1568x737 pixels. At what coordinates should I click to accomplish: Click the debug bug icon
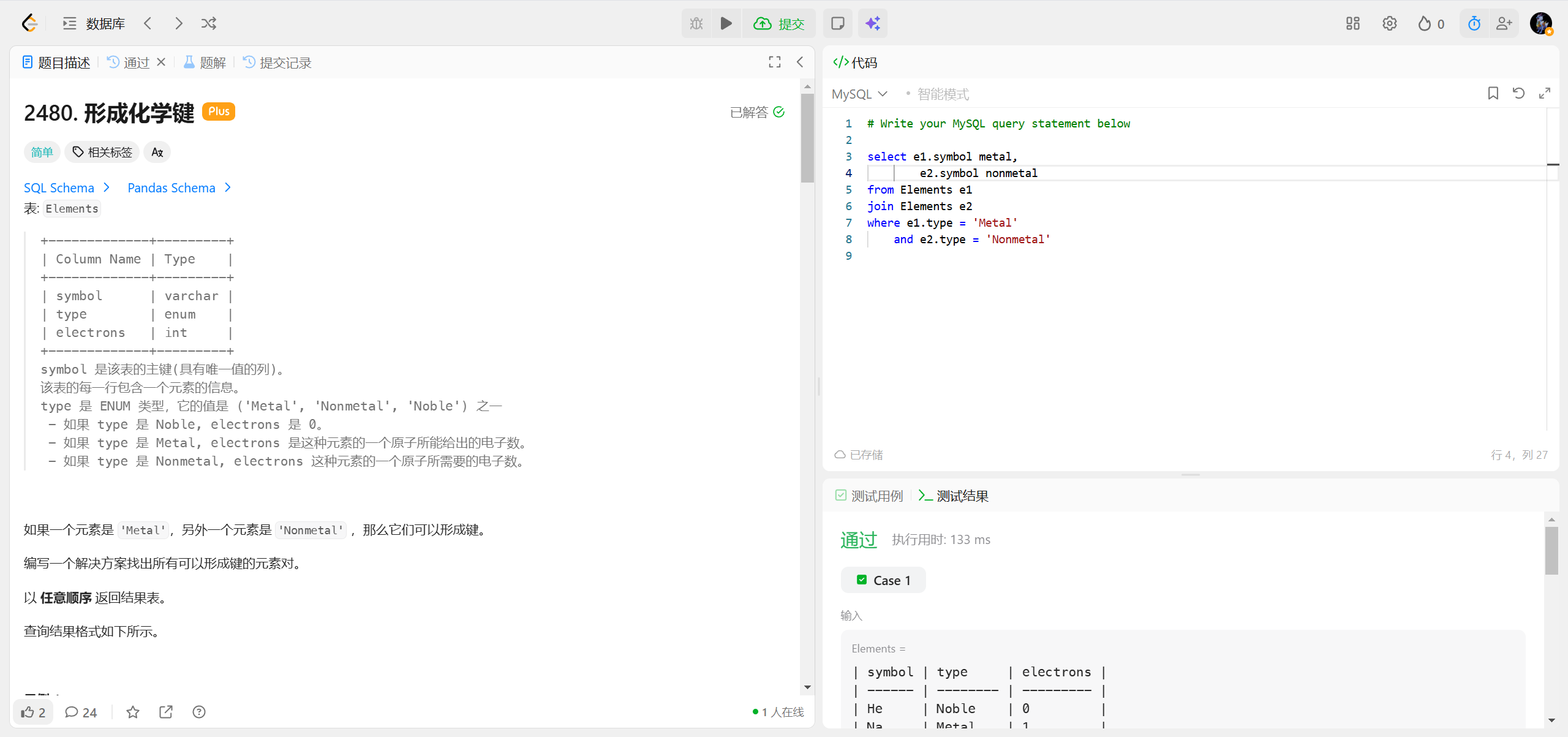tap(696, 23)
